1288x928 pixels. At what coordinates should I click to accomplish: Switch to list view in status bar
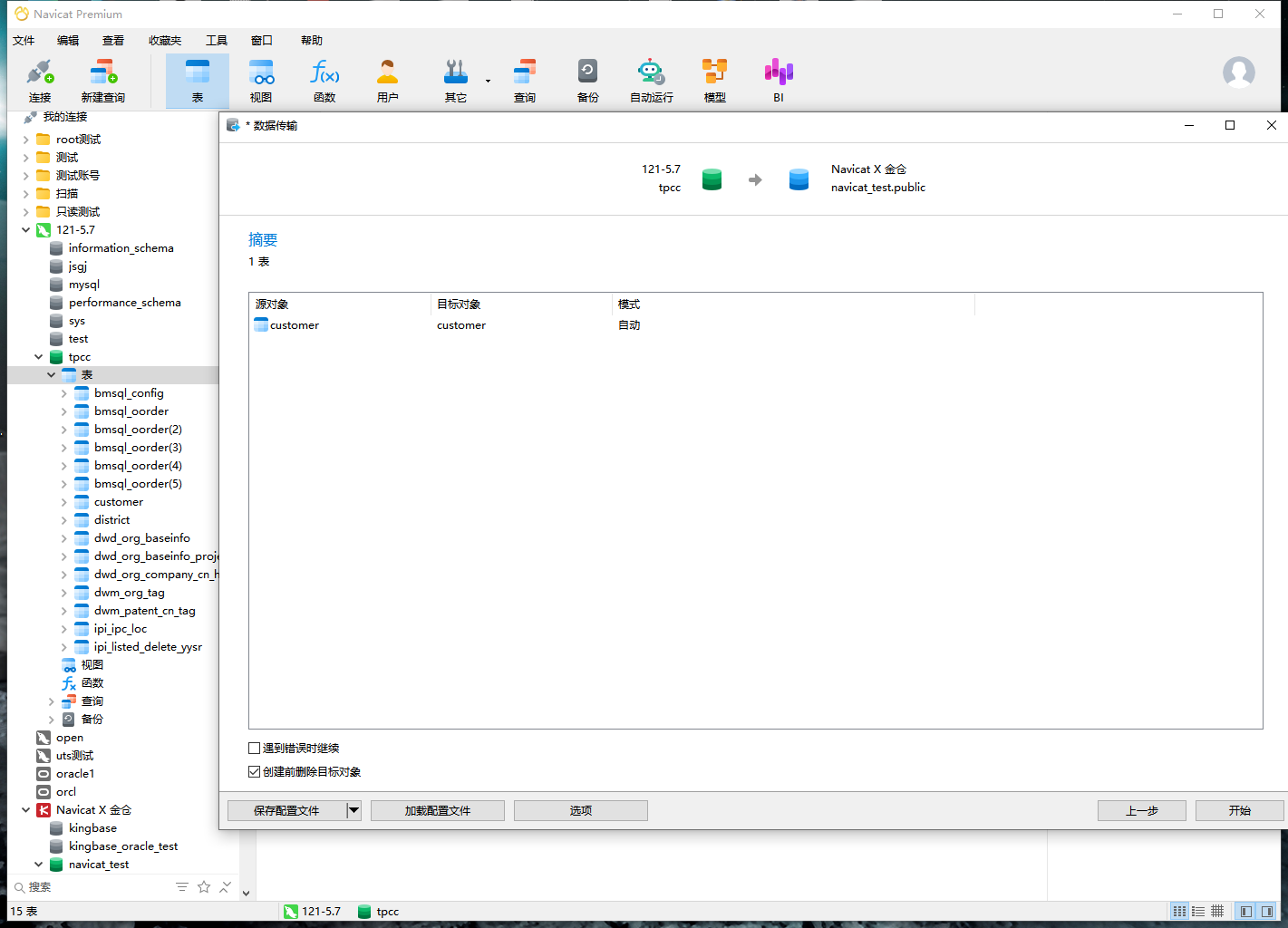pos(1179,912)
